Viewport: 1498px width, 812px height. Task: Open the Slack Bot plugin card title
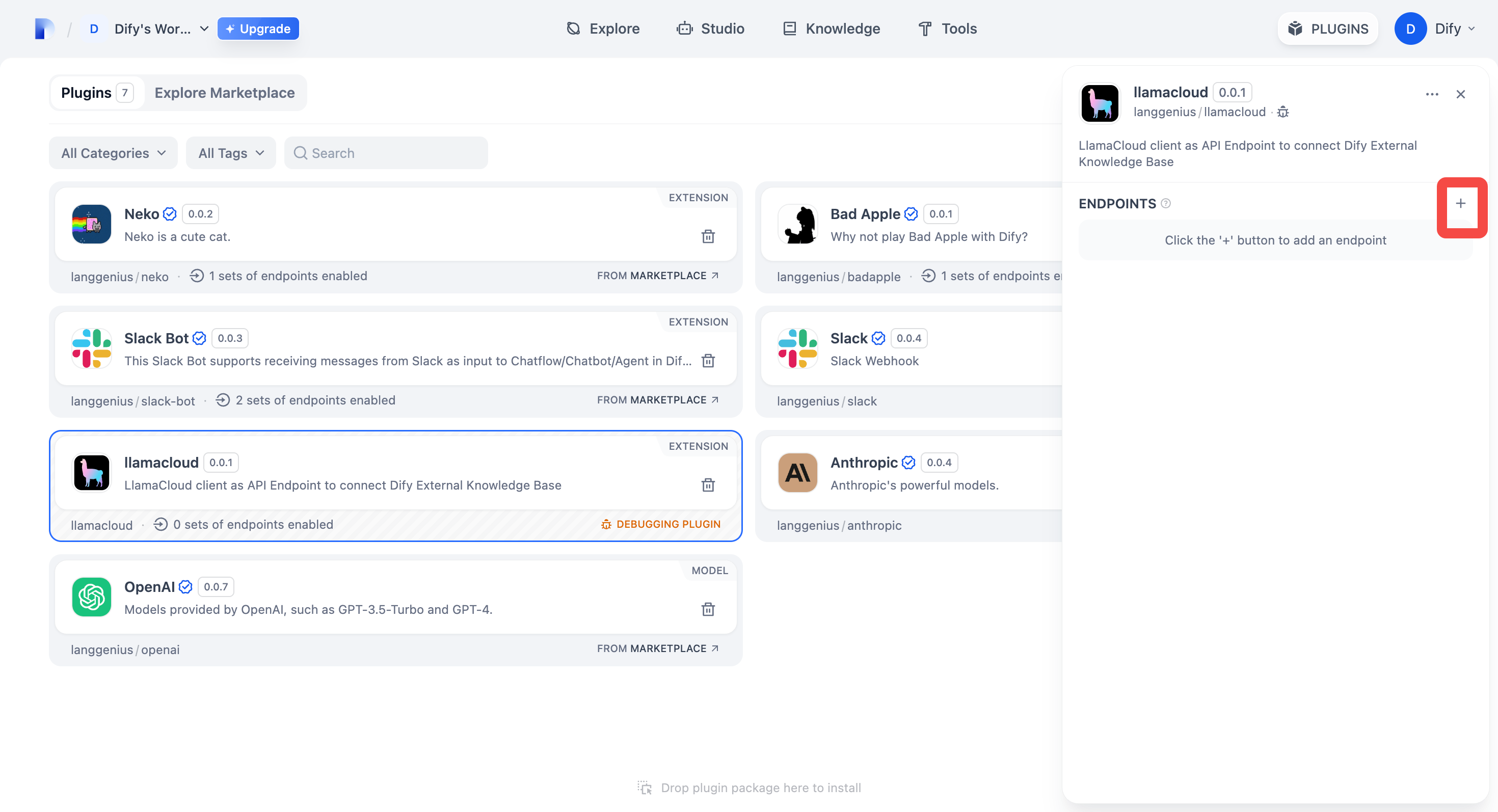(156, 338)
